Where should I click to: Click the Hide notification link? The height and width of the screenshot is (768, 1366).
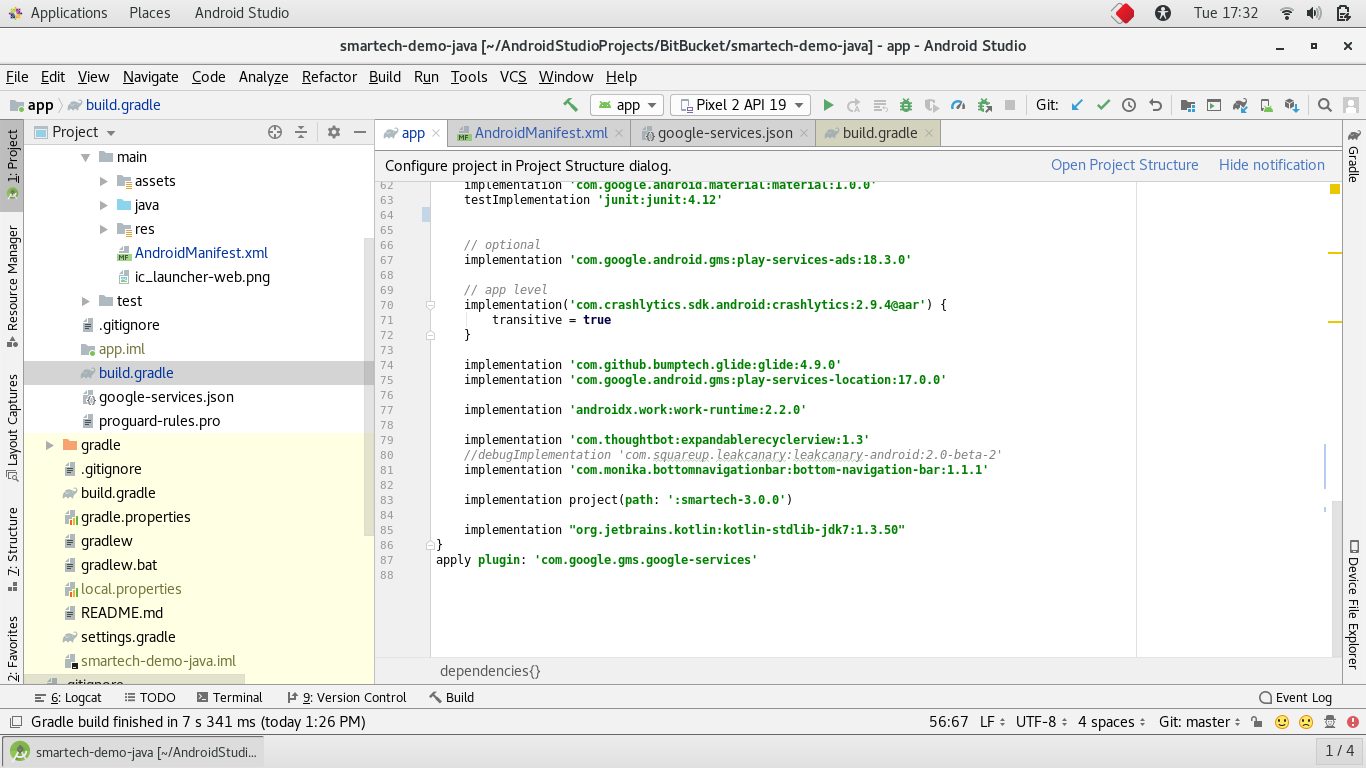[1271, 165]
